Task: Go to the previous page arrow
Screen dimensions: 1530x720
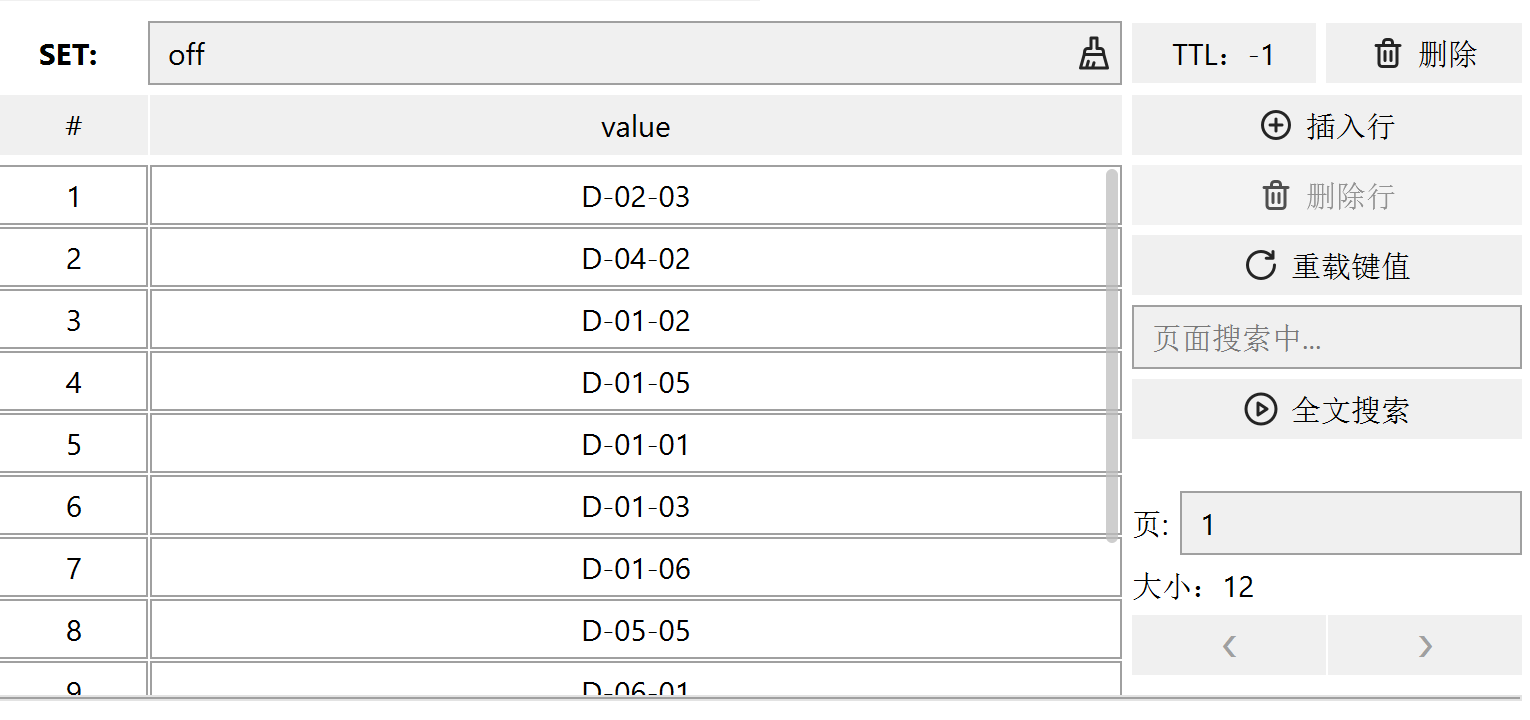Action: (x=1229, y=646)
